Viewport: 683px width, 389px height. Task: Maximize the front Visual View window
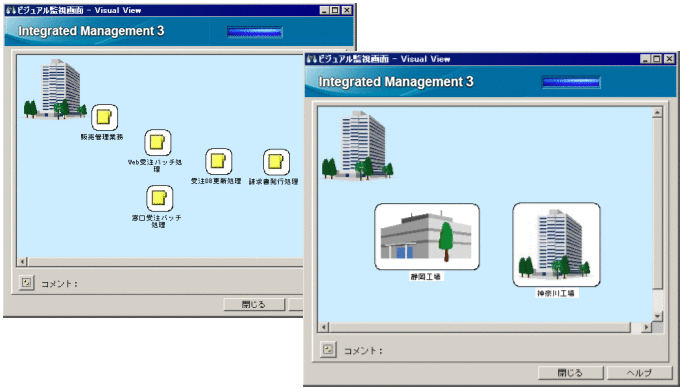(657, 59)
